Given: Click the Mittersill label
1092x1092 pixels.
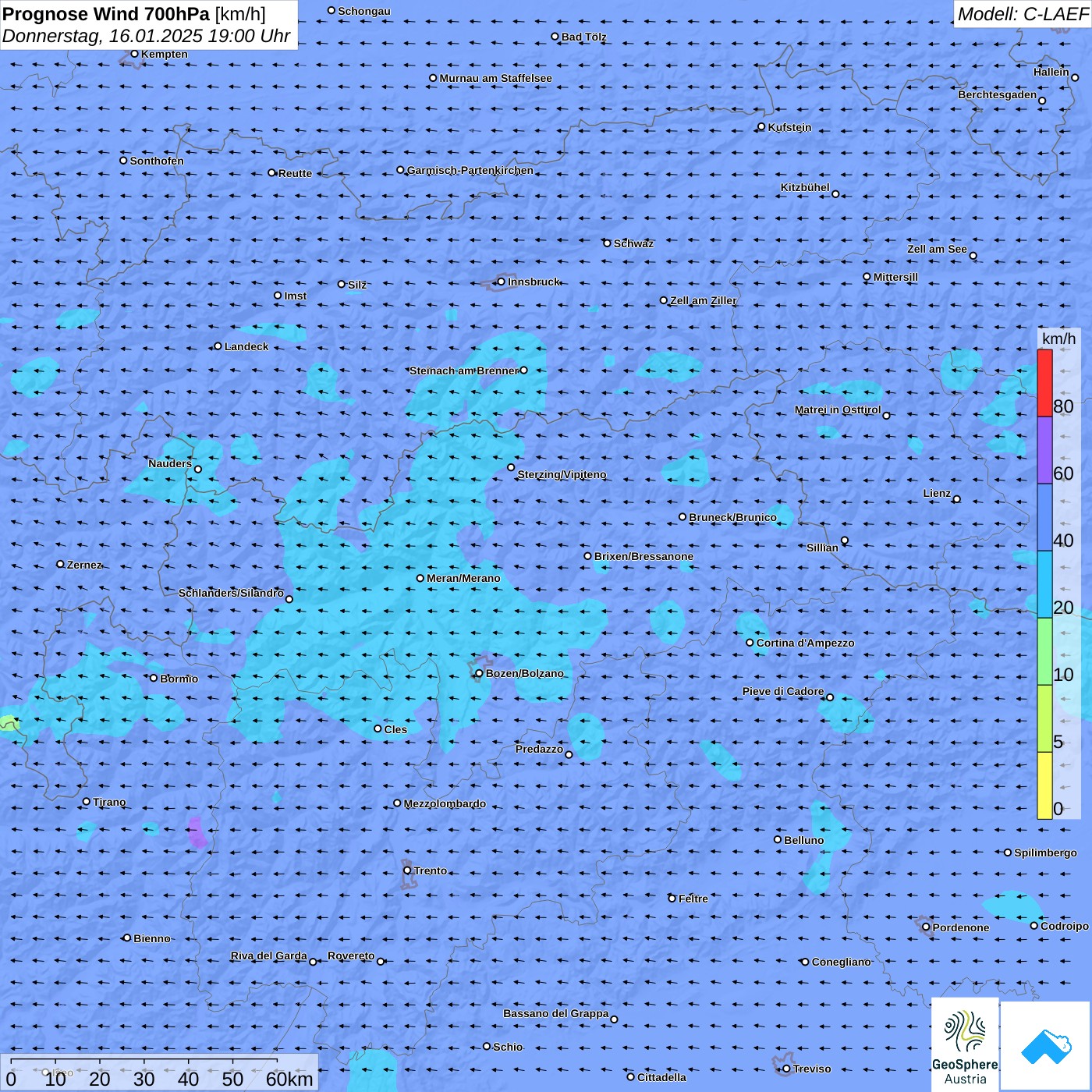Looking at the screenshot, I should pyautogui.click(x=895, y=277).
